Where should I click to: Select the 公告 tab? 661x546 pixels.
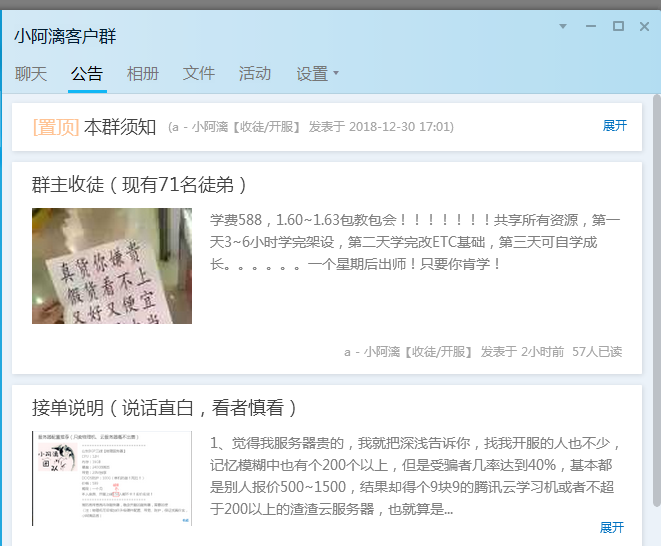click(x=87, y=73)
